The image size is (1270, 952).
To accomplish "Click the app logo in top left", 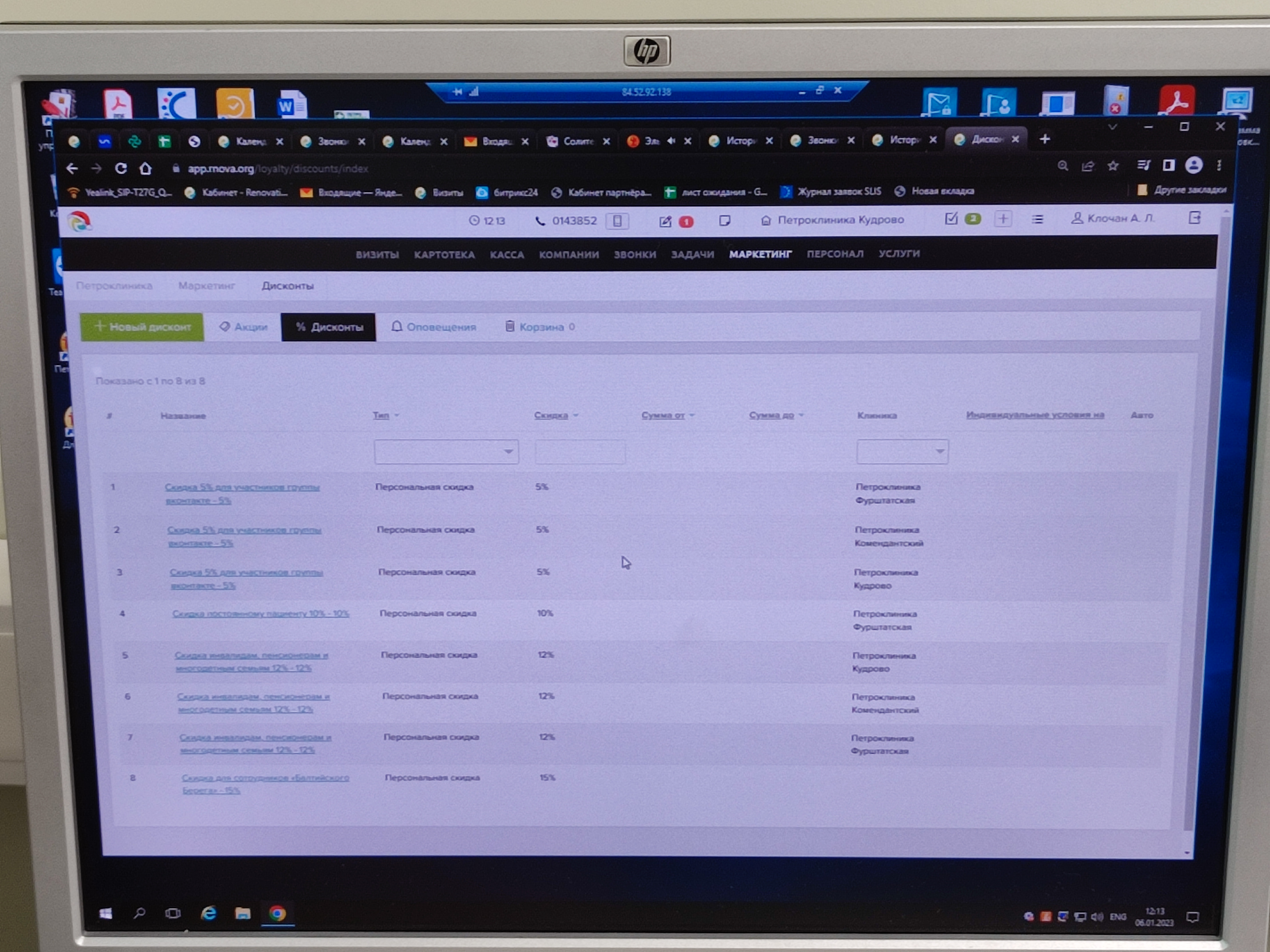I will [79, 221].
